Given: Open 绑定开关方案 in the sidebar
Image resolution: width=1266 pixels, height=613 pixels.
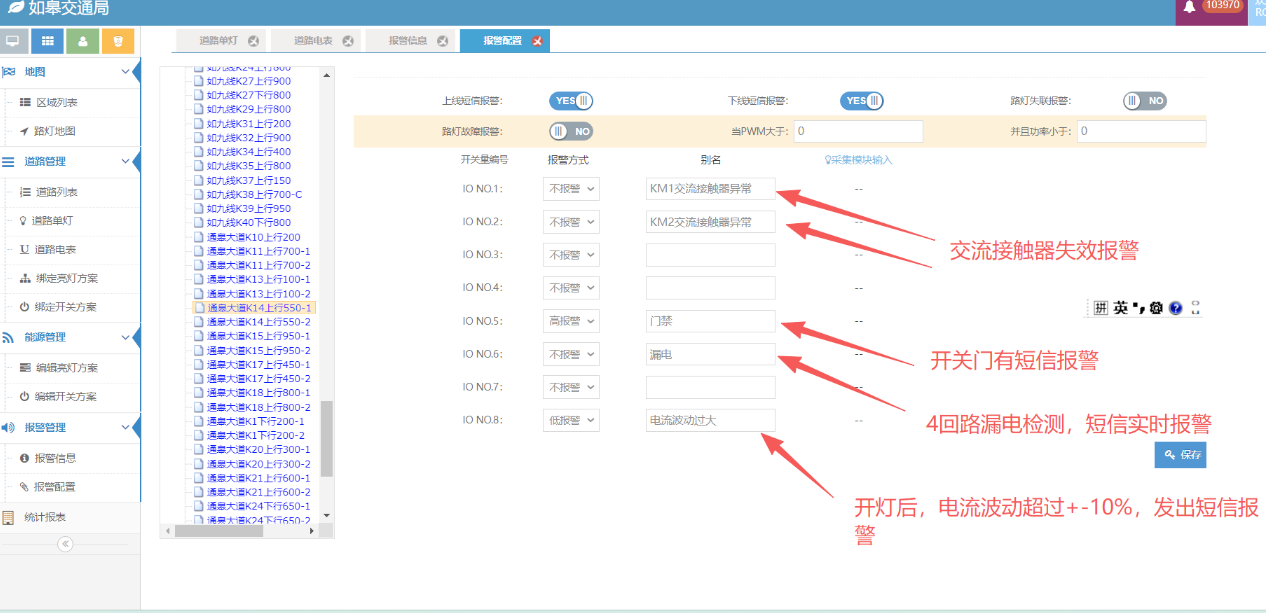Looking at the screenshot, I should tap(66, 307).
